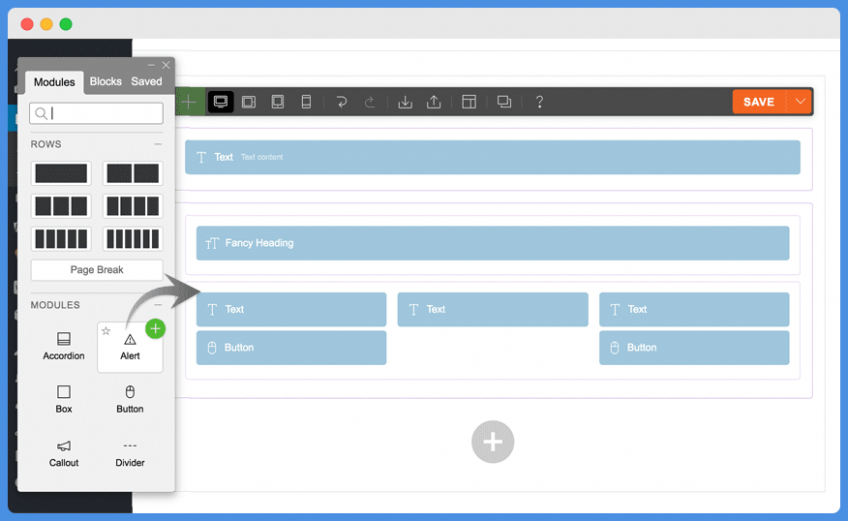Click the gray add-row plus circle
This screenshot has height=521, width=848.
pyautogui.click(x=492, y=441)
